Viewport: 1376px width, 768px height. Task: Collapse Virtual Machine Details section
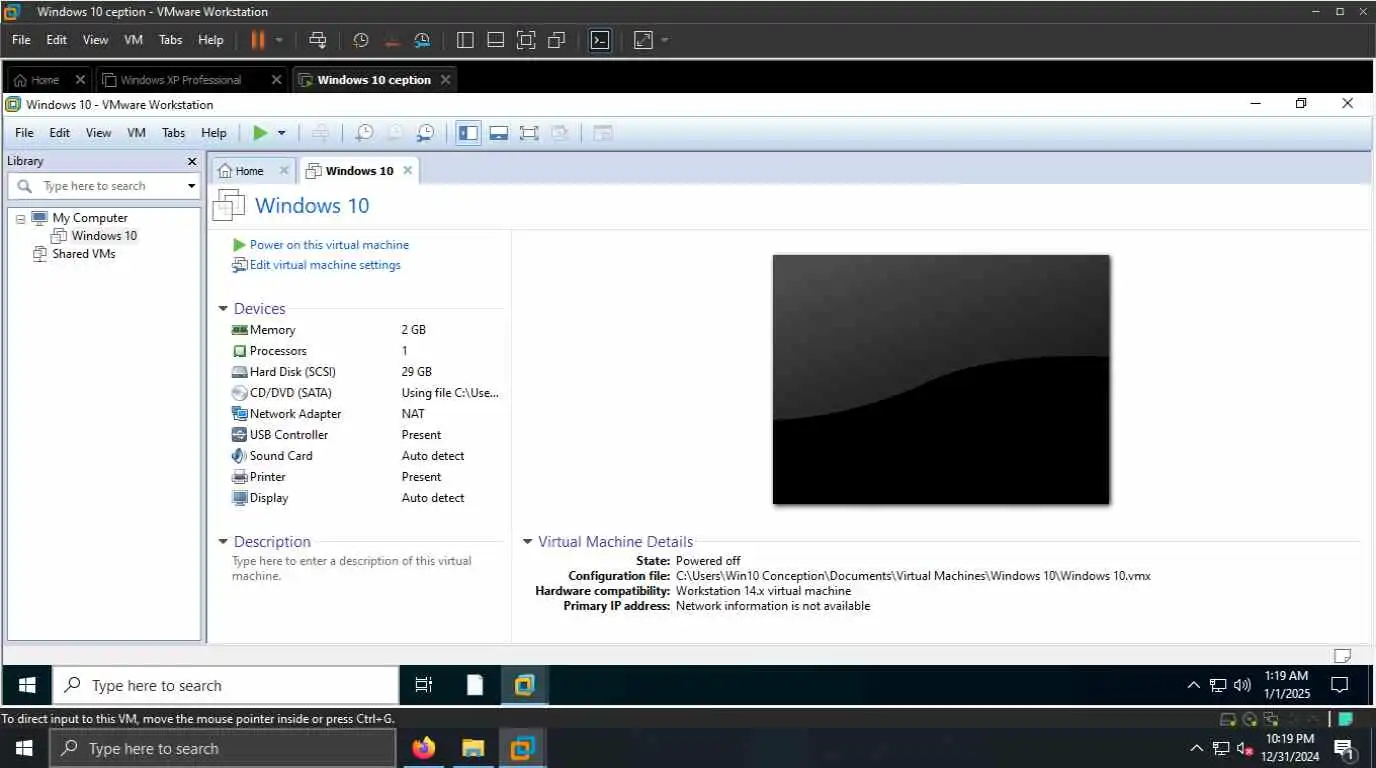point(527,542)
